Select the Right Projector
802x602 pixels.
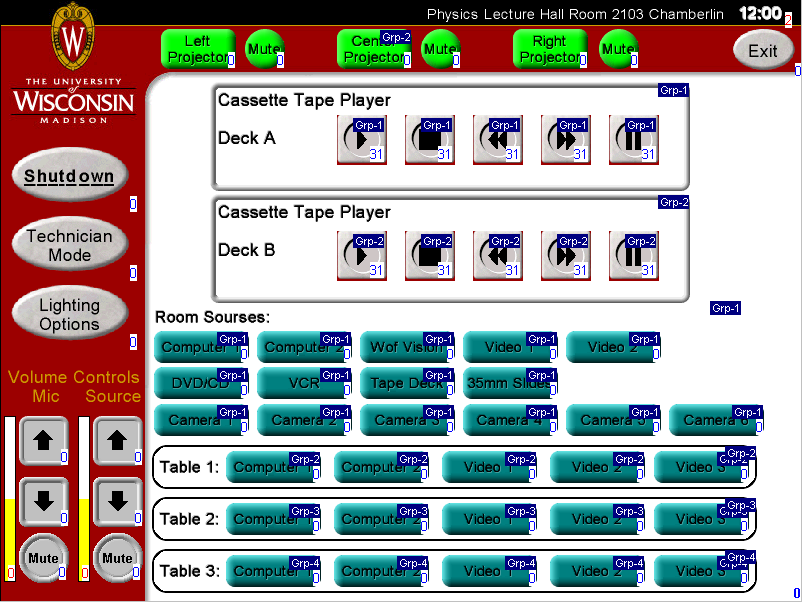(549, 49)
